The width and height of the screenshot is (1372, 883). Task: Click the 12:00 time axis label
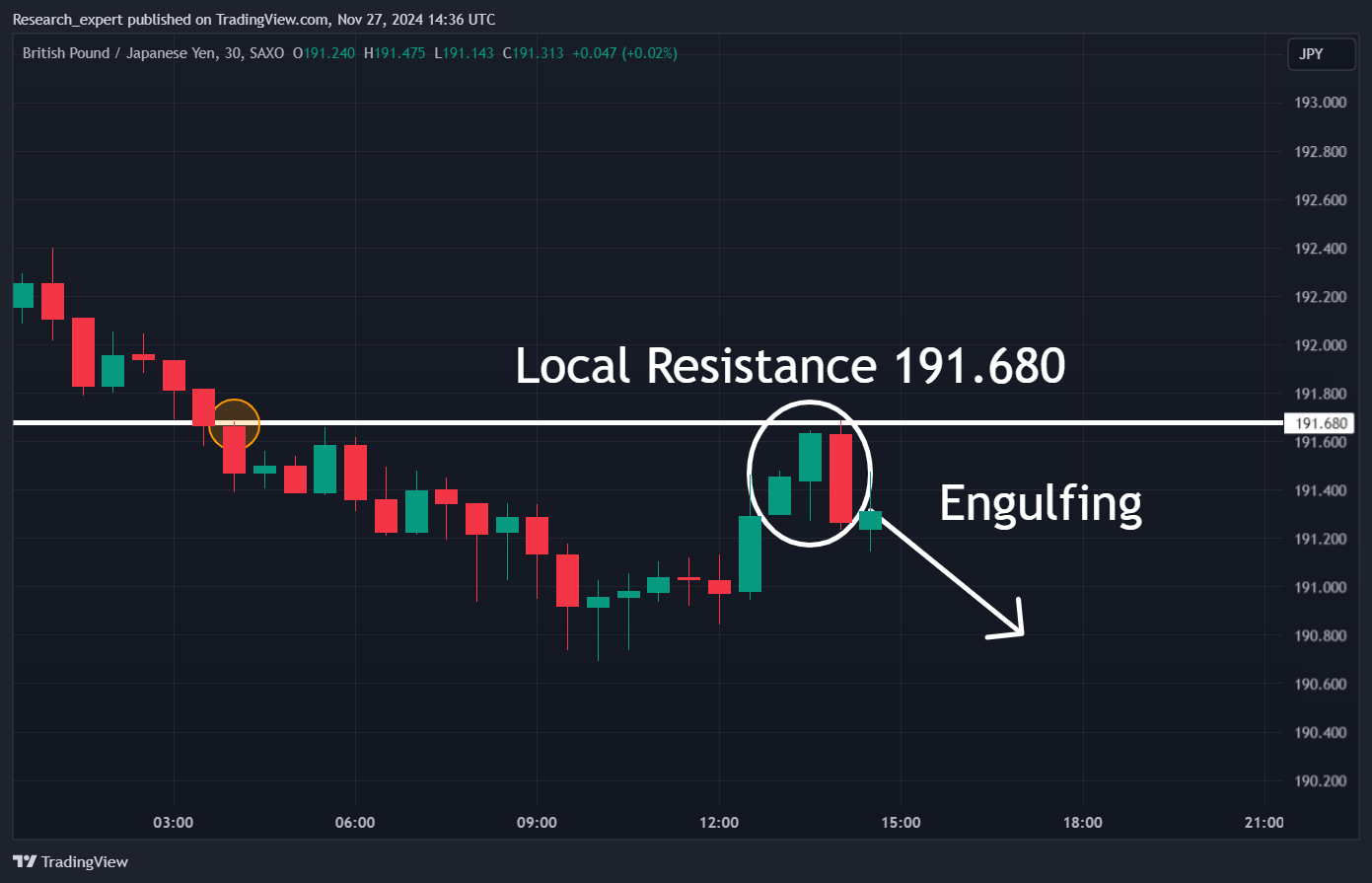[x=719, y=822]
